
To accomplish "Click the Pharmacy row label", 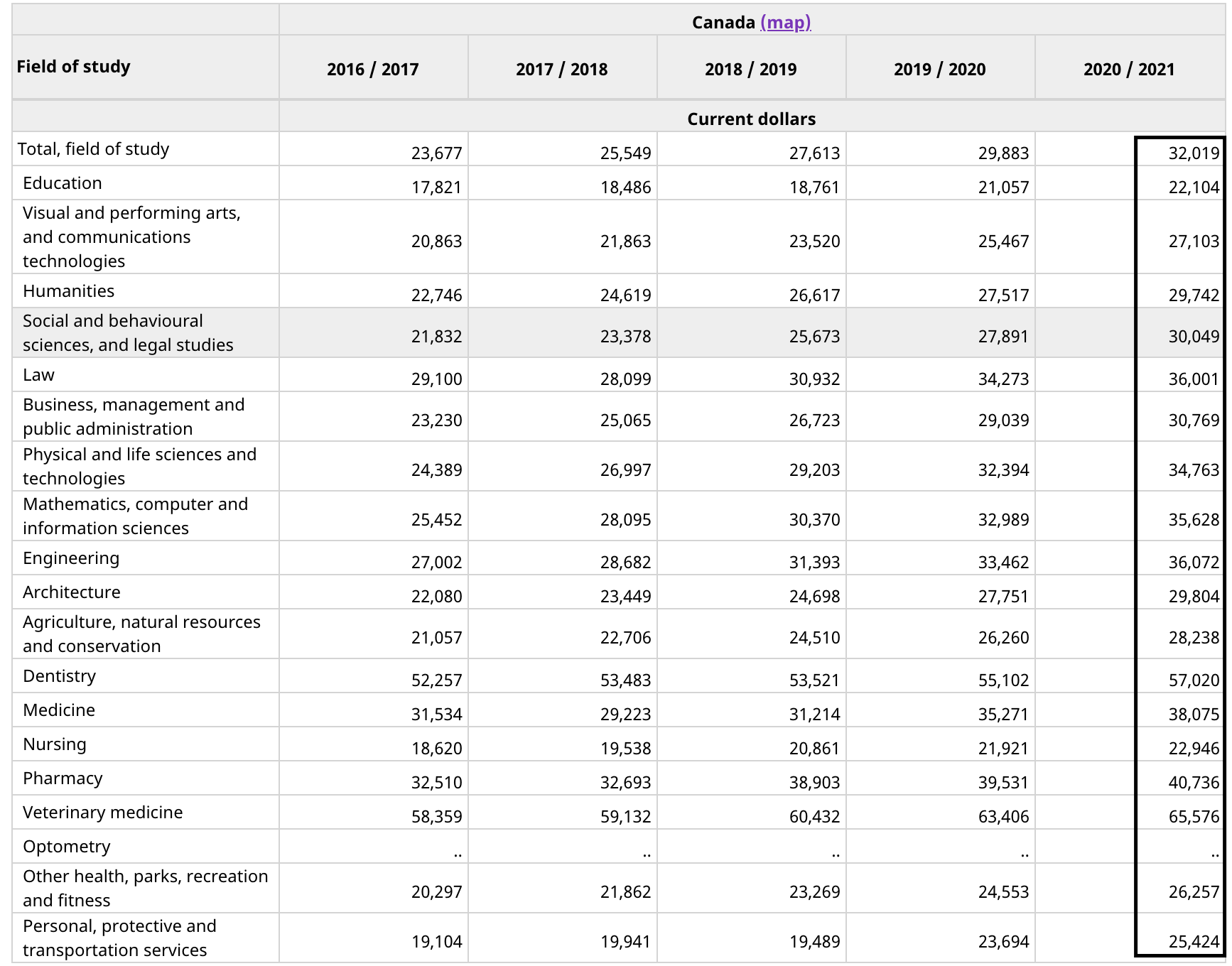I will 63,778.
